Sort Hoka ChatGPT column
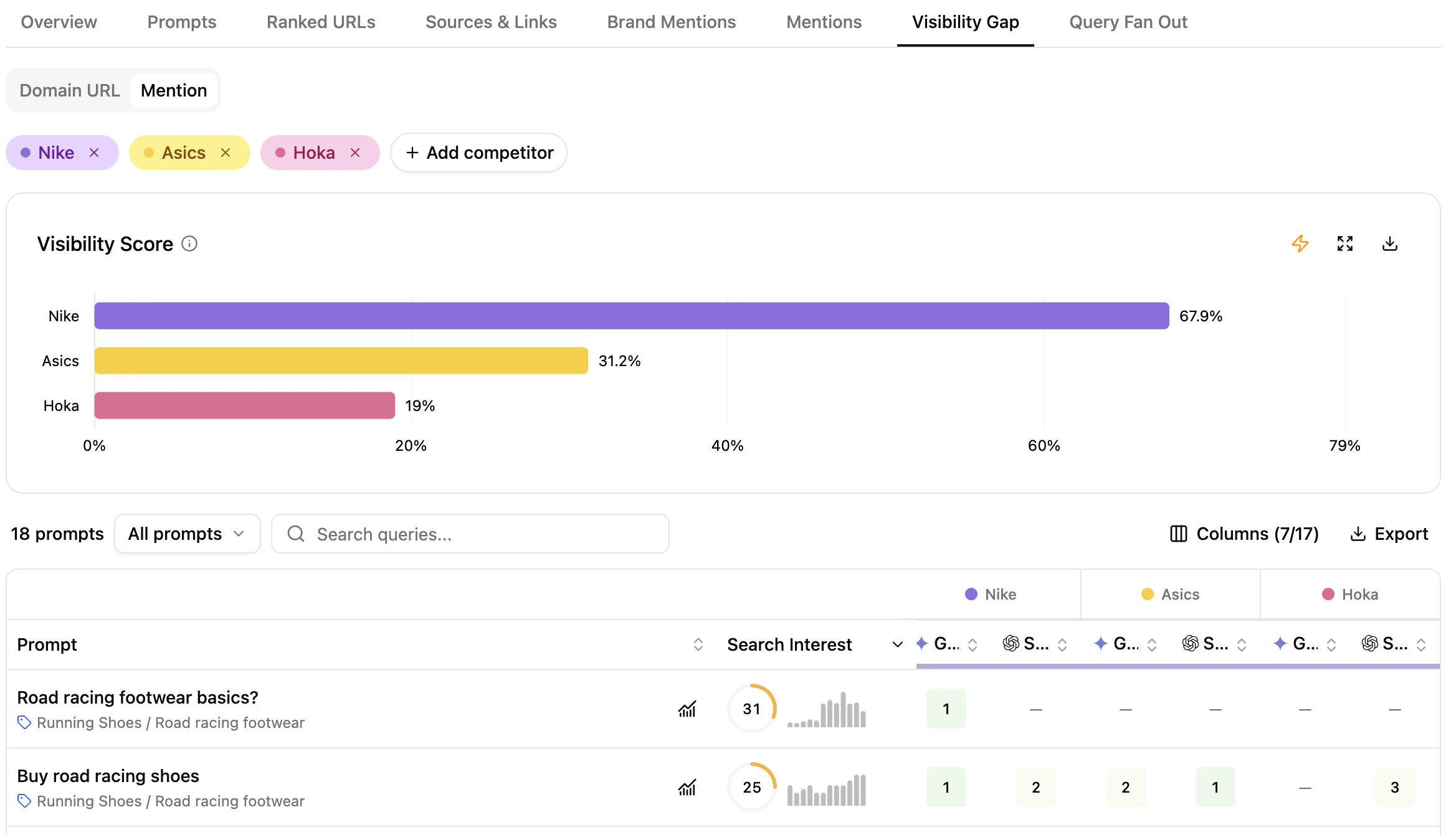 pos(1421,644)
